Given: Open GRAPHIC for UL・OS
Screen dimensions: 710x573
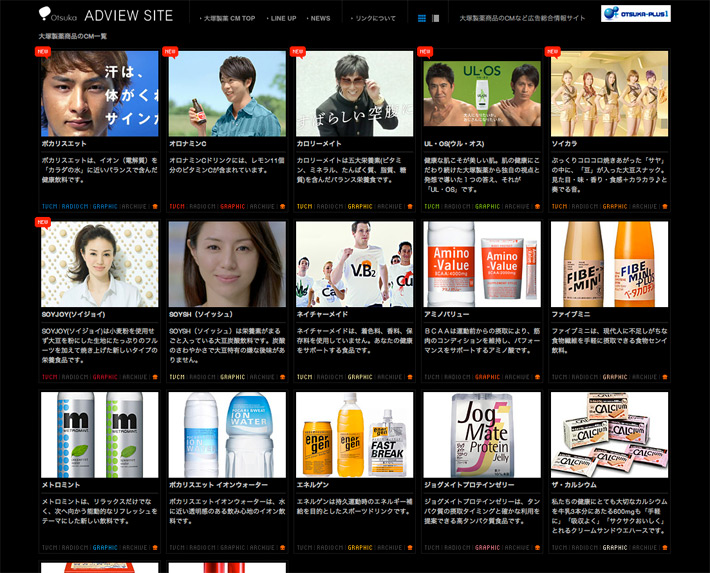Looking at the screenshot, I should coord(488,207).
